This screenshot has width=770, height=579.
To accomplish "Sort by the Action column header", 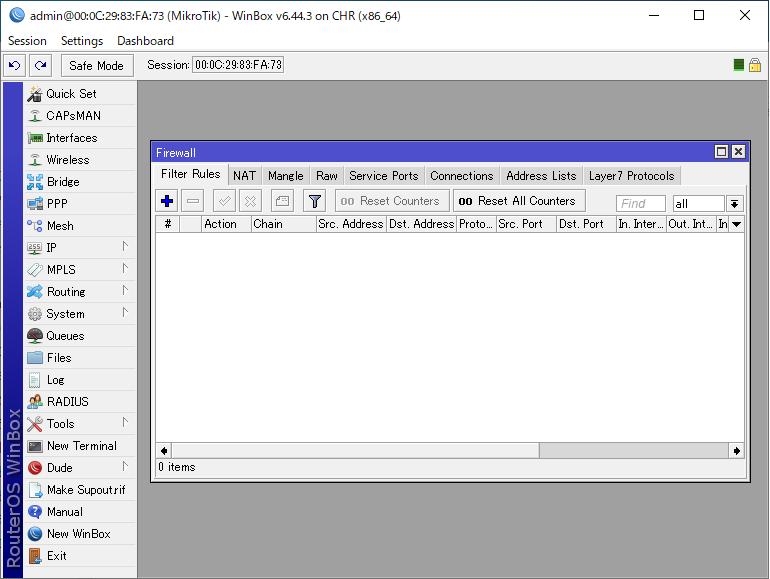I will (226, 224).
